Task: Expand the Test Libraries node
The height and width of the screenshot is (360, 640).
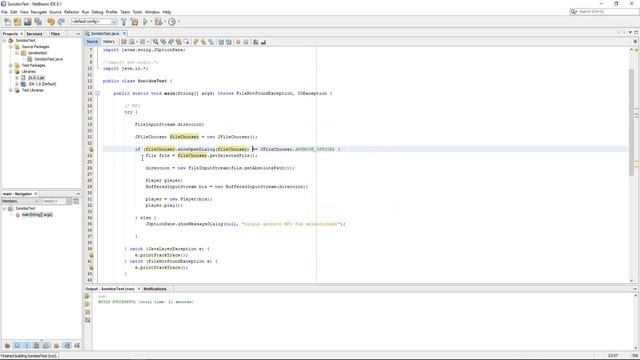Action: [x=11, y=90]
